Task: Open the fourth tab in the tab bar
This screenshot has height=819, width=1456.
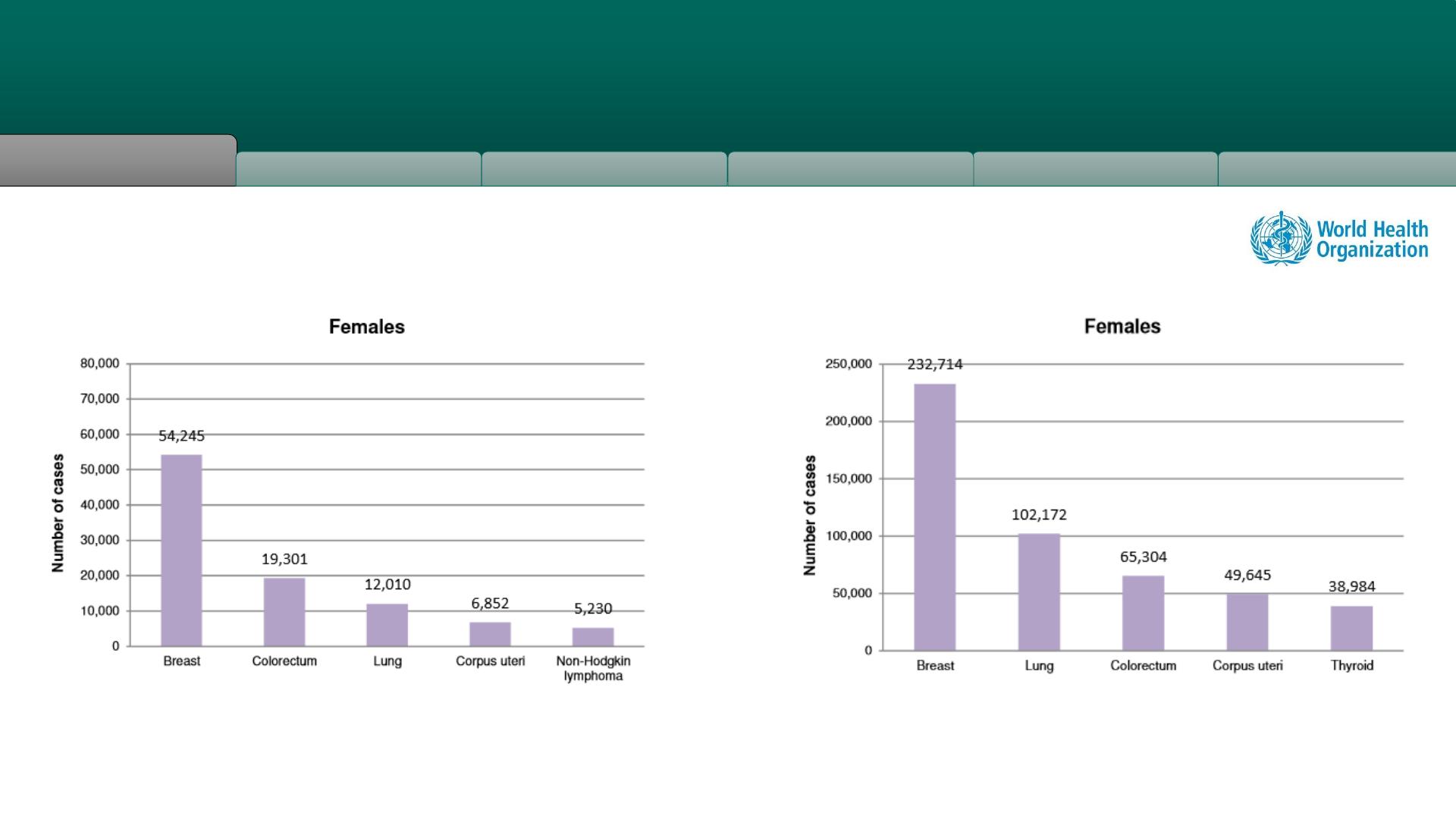Action: click(x=850, y=169)
